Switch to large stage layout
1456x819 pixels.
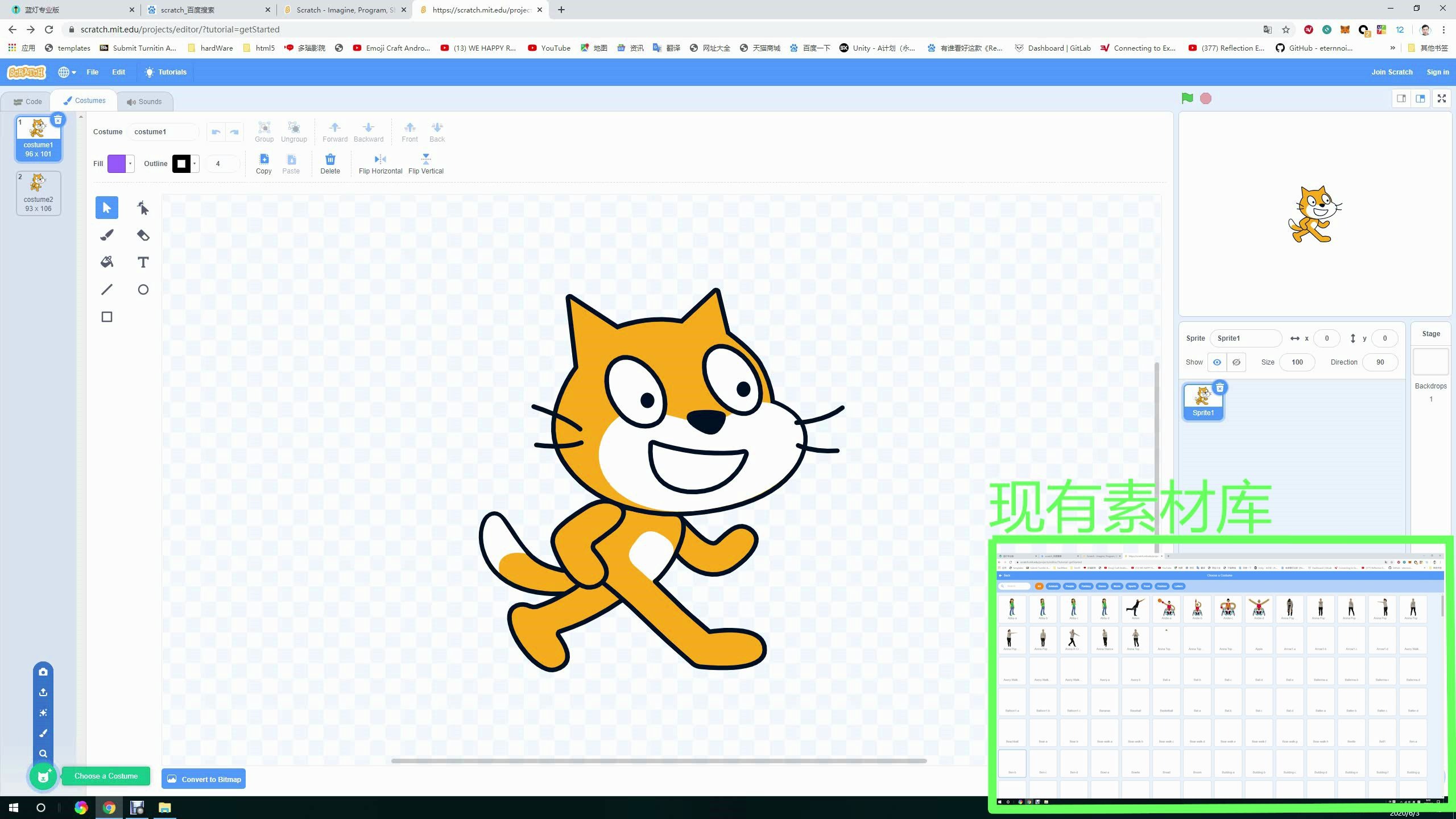tap(1420, 98)
